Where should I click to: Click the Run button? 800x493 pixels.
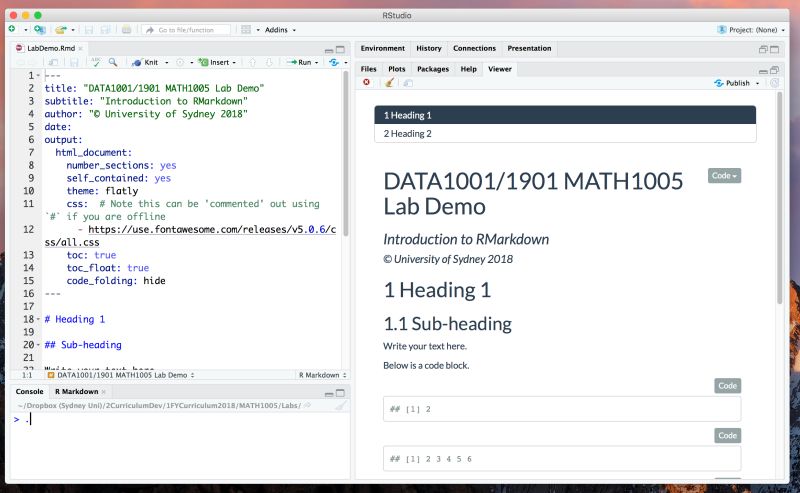[x=299, y=62]
